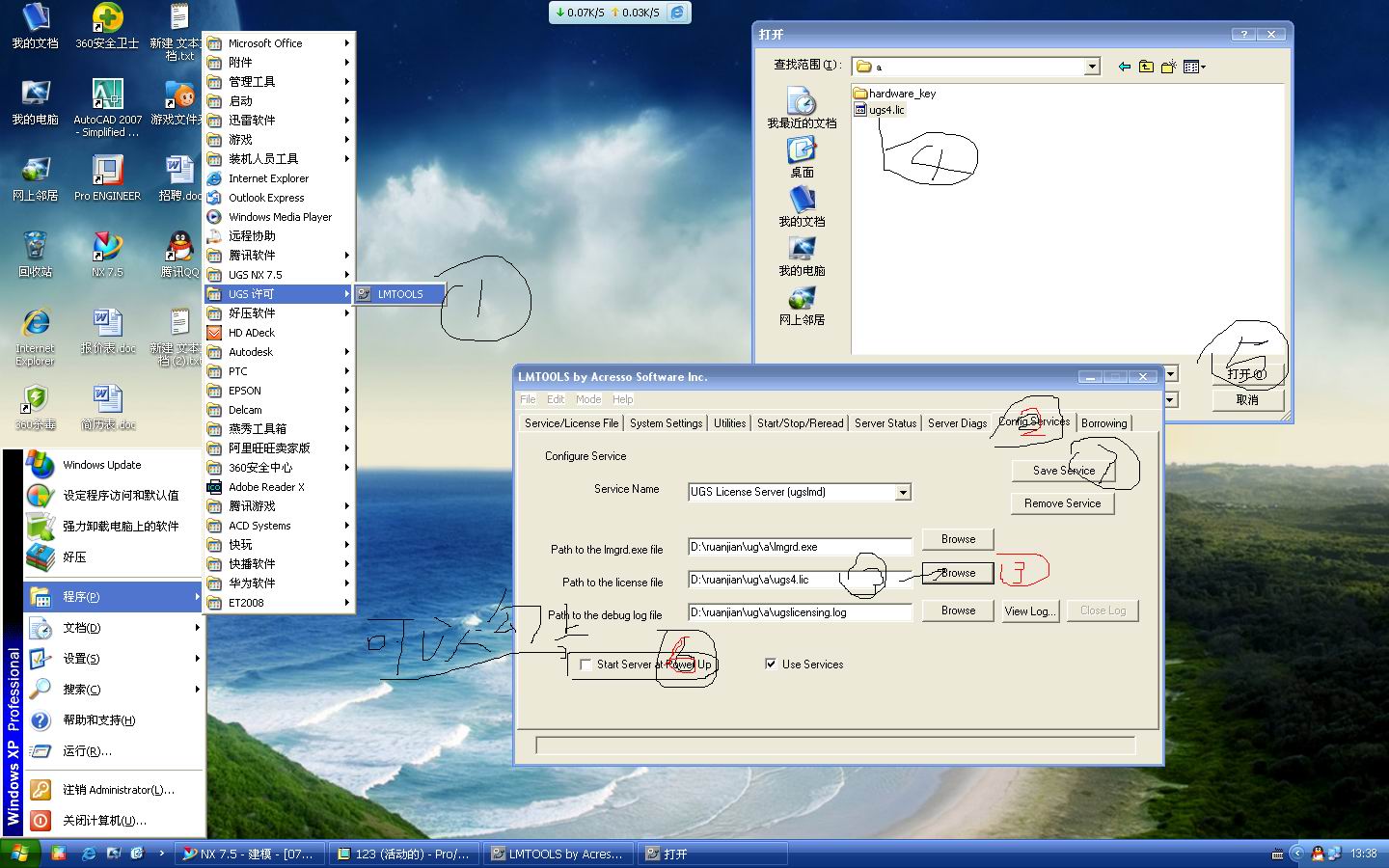Launch AutoCAD 2007 from the desktop
This screenshot has width=1389, height=868.
click(x=107, y=108)
